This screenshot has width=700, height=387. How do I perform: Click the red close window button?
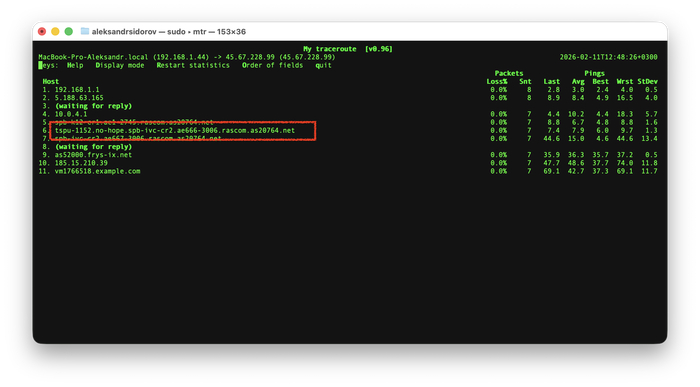[x=42, y=31]
